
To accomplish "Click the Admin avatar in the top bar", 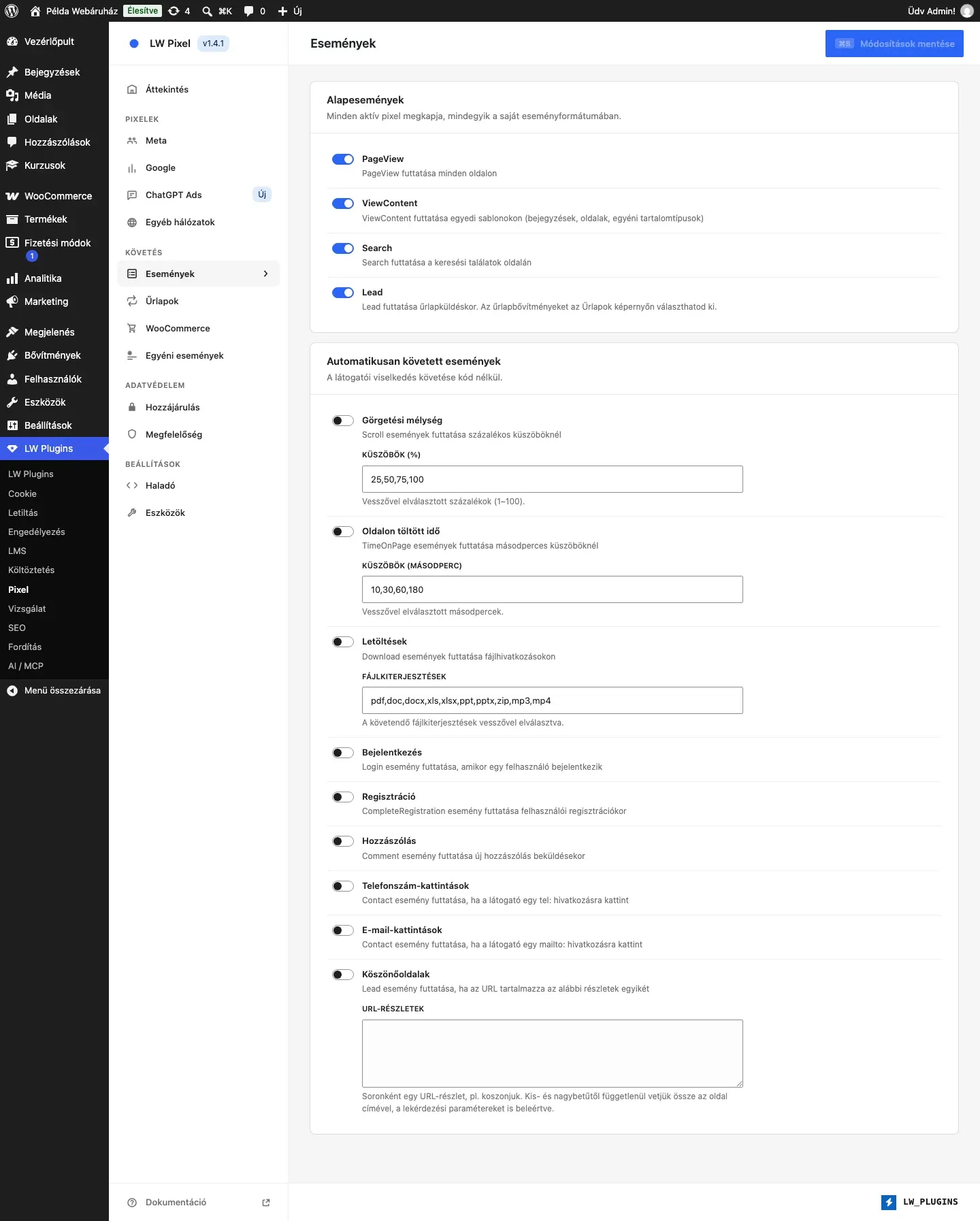I will coord(966,11).
